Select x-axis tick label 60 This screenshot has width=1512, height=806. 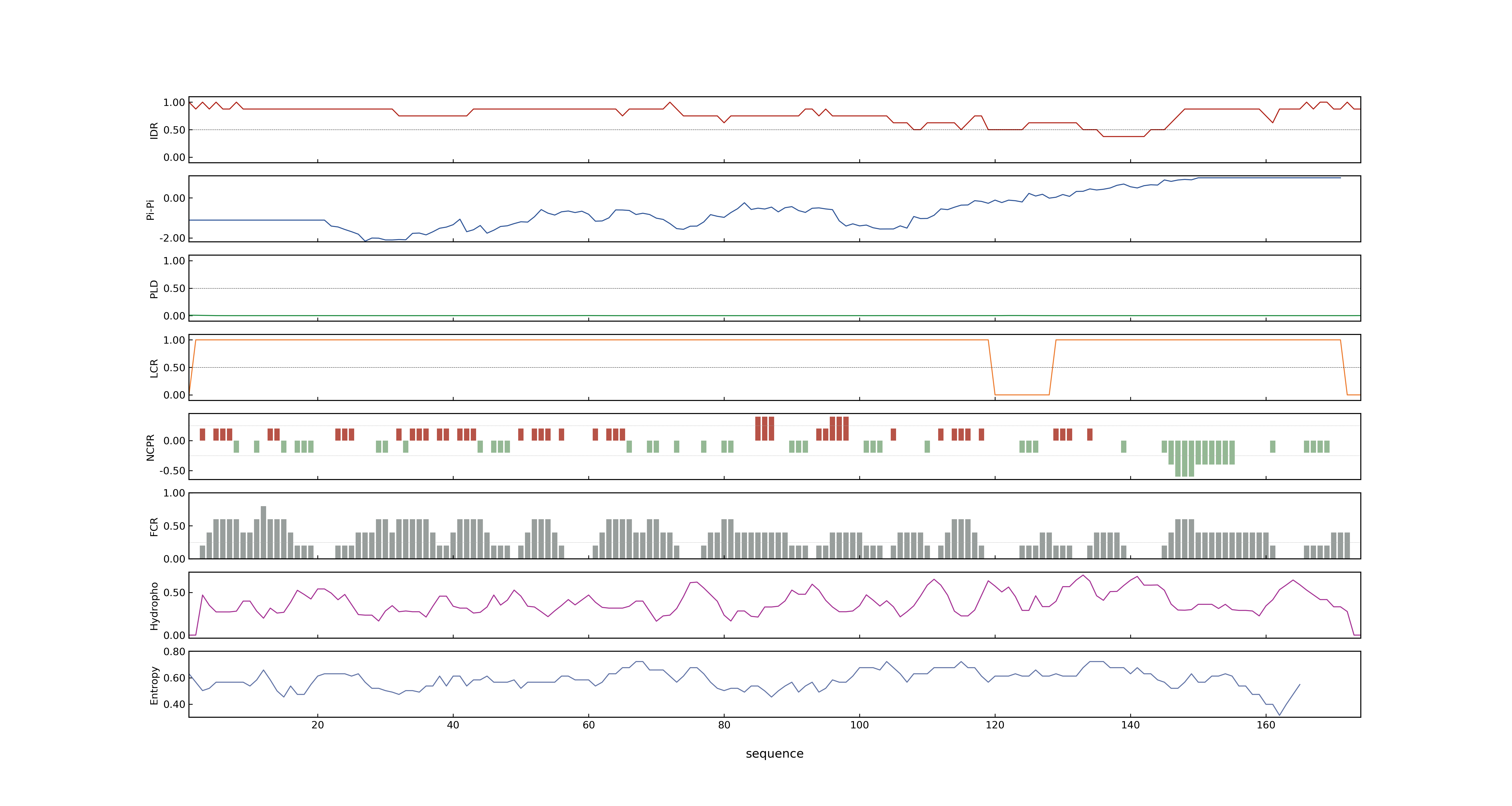point(589,725)
